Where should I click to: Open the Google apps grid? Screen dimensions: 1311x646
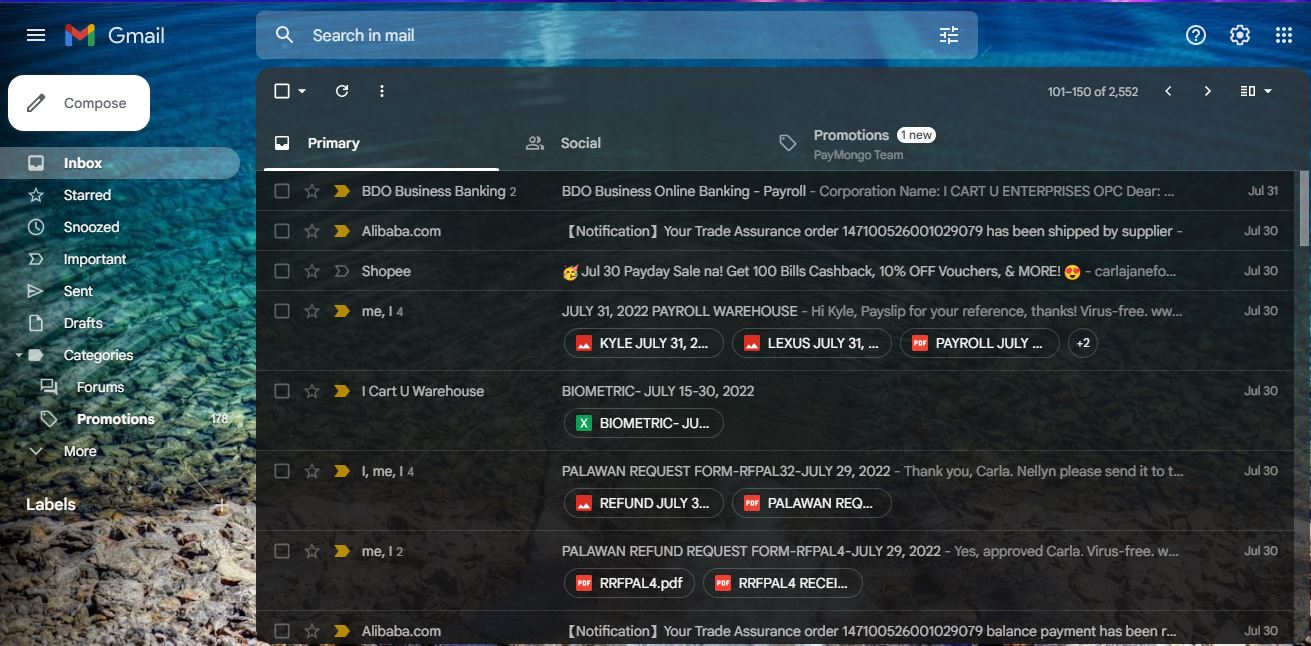pyautogui.click(x=1284, y=35)
